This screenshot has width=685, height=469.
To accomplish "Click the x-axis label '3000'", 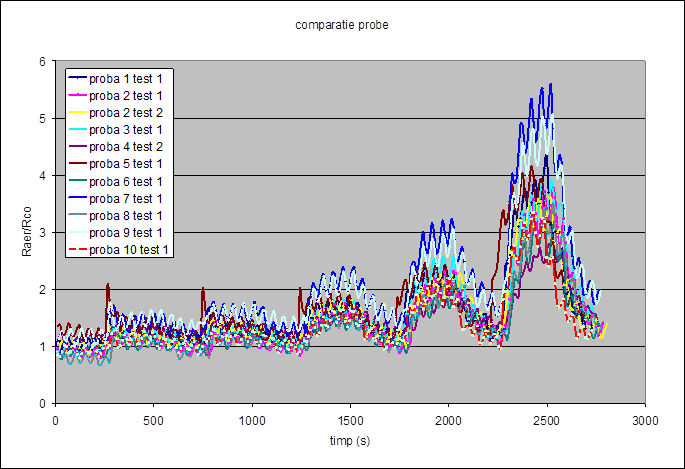I will 645,421.
